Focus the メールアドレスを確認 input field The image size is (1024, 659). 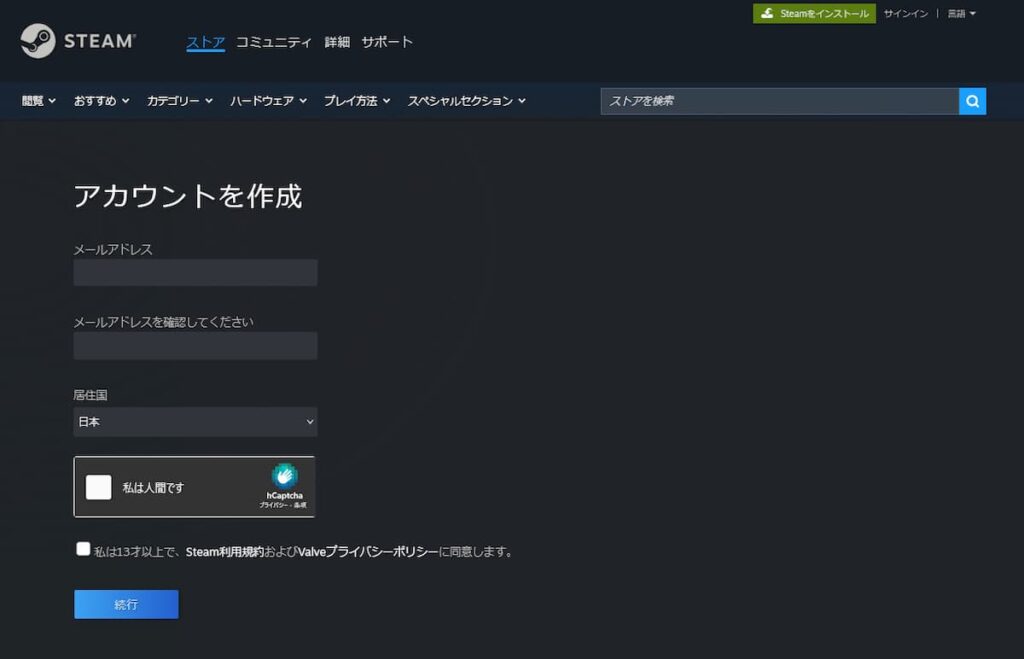pos(195,346)
